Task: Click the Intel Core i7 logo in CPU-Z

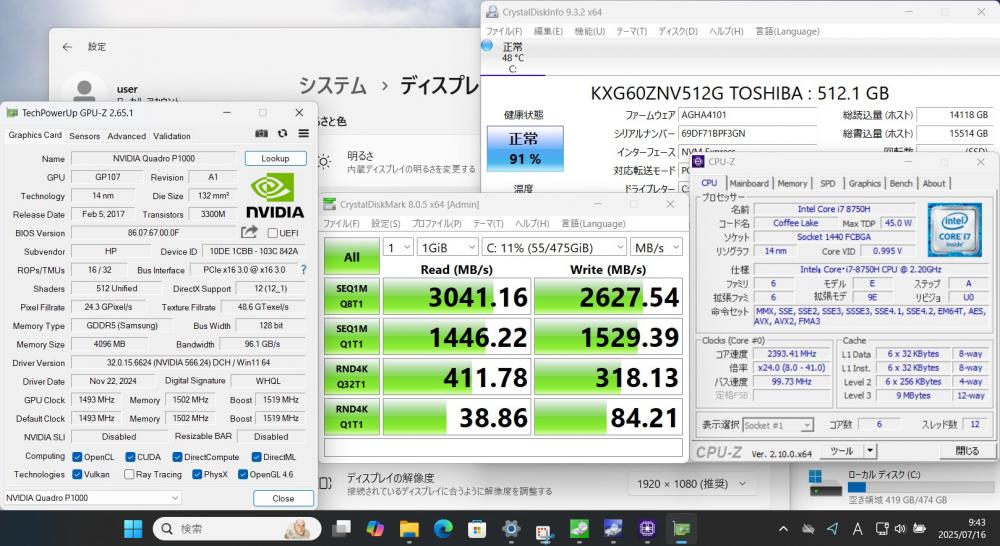Action: (955, 231)
